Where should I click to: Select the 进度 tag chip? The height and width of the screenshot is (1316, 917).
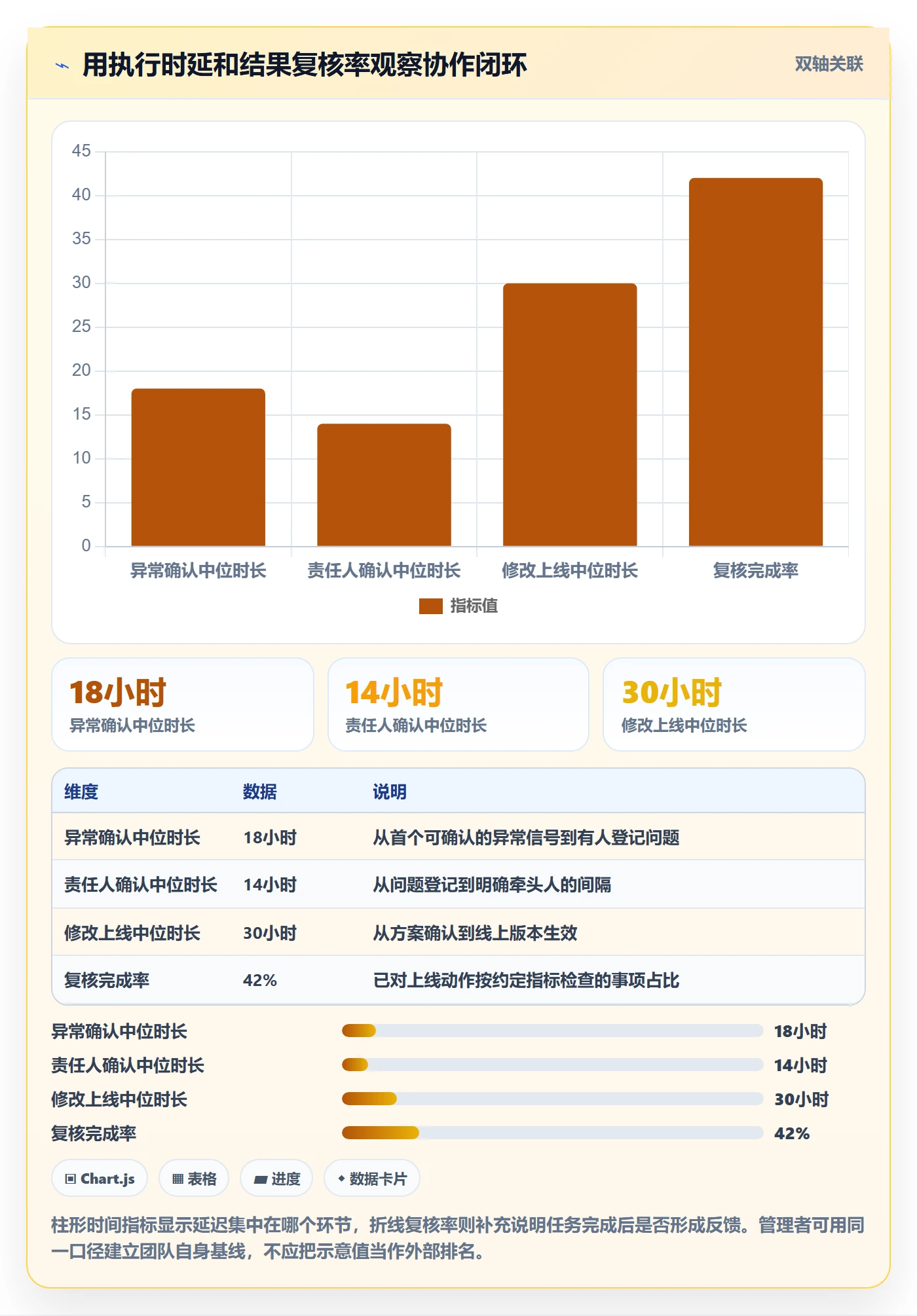point(276,1179)
